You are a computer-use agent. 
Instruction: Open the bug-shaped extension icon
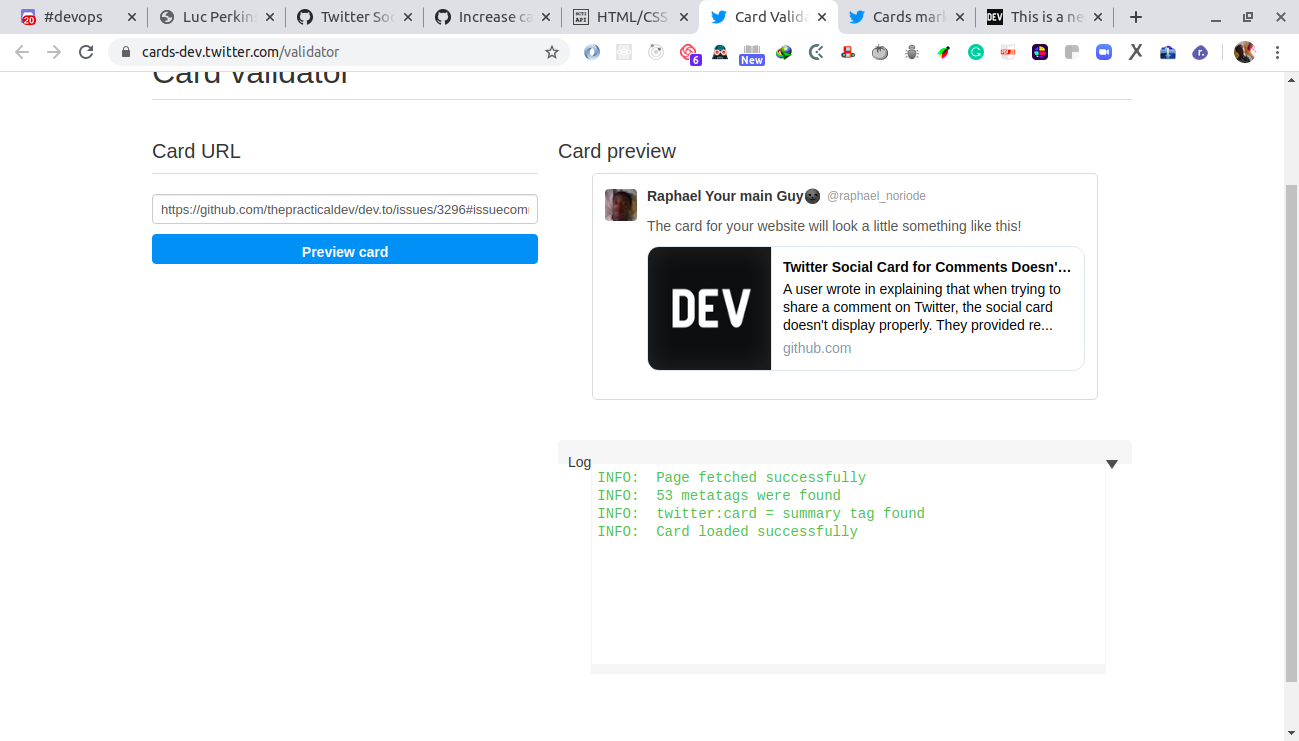click(x=911, y=52)
